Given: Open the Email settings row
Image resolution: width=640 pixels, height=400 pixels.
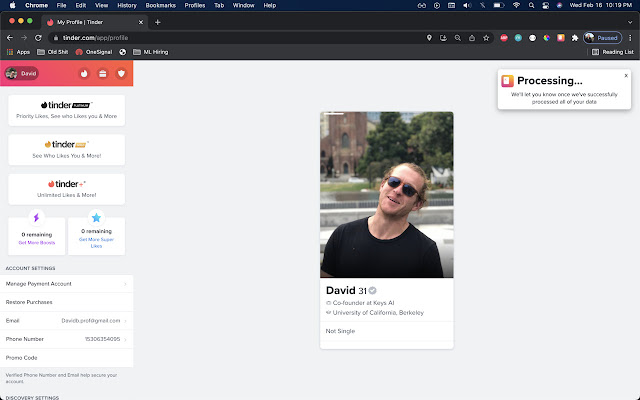Looking at the screenshot, I should pyautogui.click(x=67, y=320).
